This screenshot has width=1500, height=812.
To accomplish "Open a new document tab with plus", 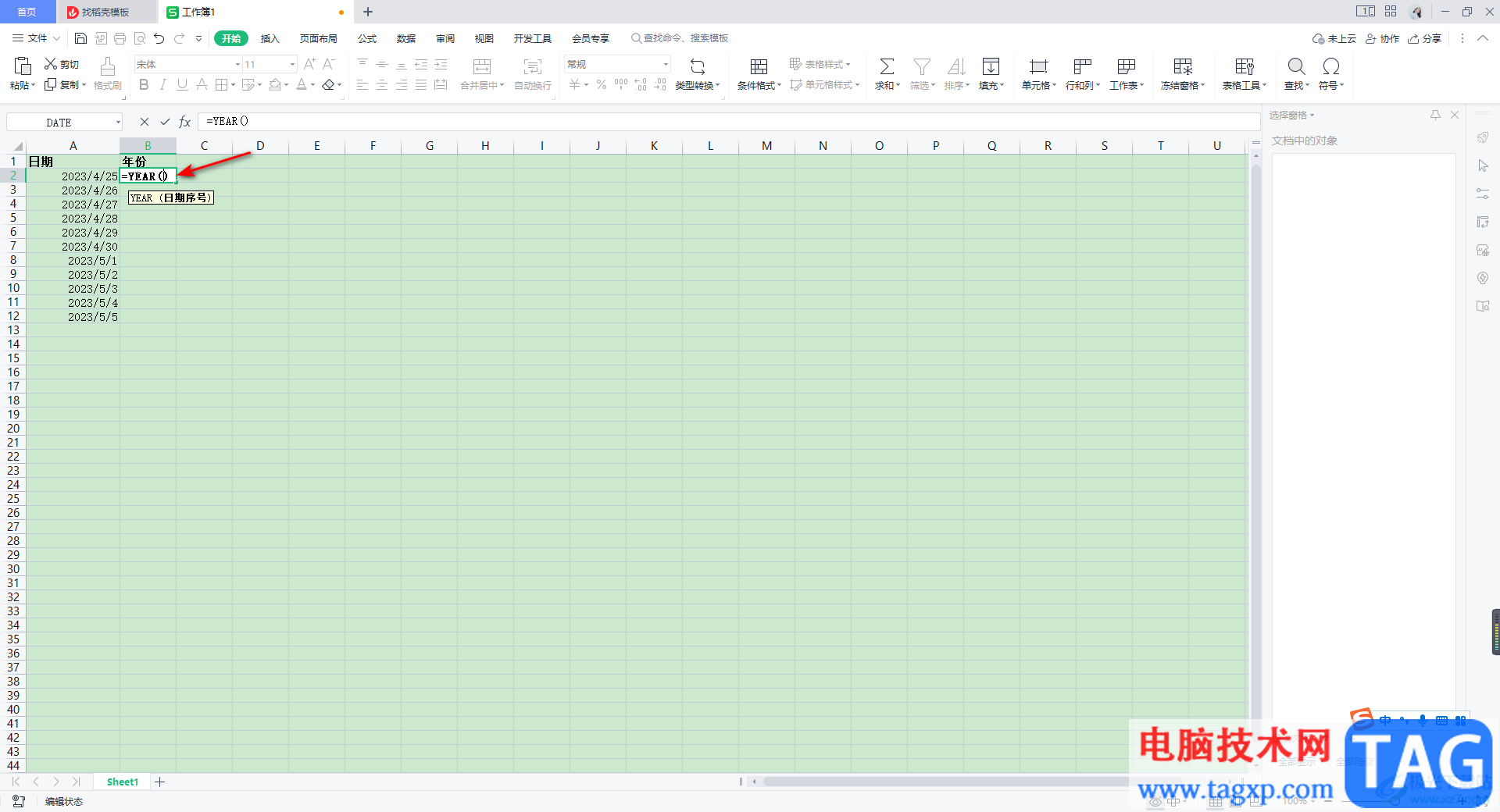I will point(368,12).
